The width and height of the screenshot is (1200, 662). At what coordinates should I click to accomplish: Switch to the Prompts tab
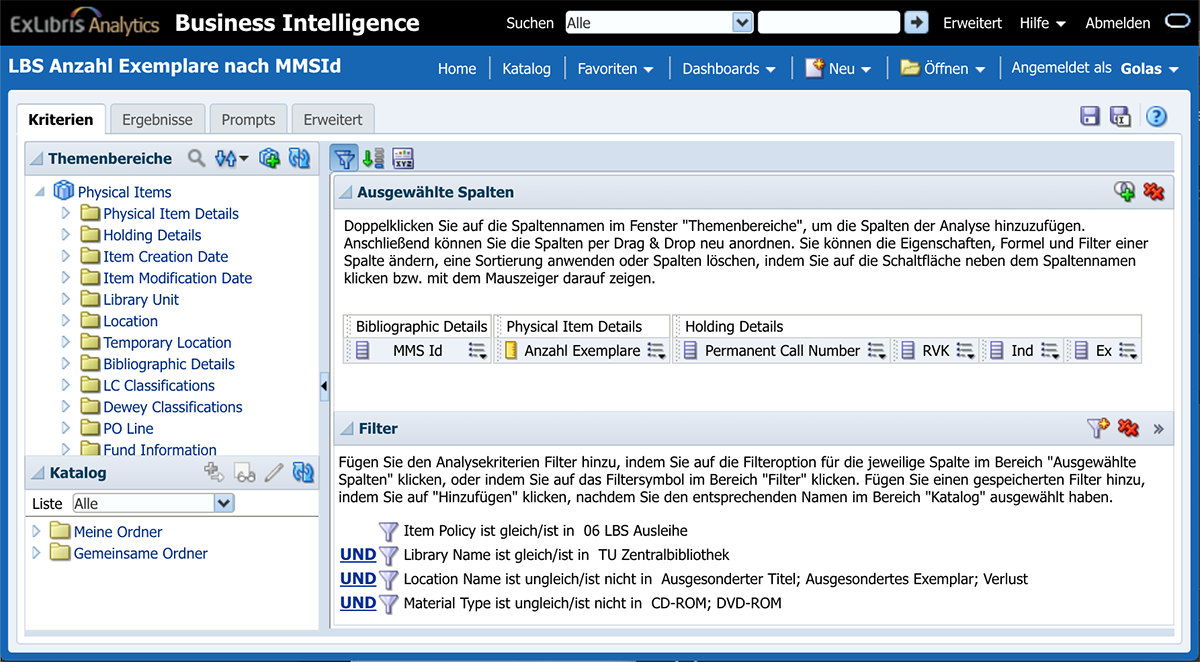(248, 119)
